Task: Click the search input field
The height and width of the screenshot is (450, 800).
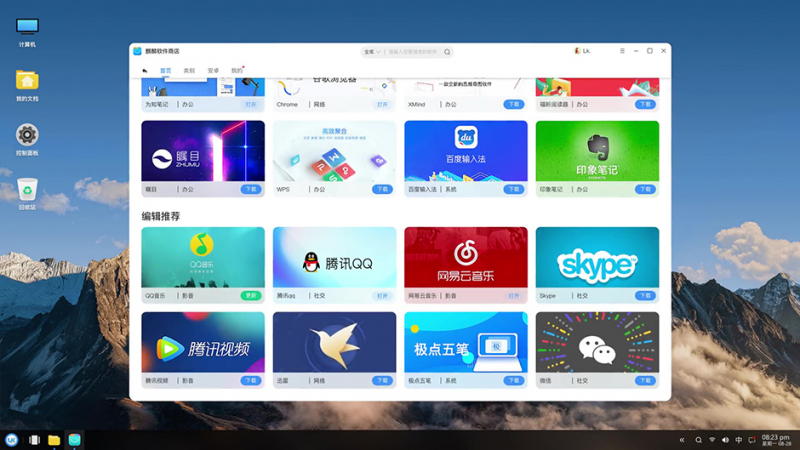Action: tap(412, 52)
